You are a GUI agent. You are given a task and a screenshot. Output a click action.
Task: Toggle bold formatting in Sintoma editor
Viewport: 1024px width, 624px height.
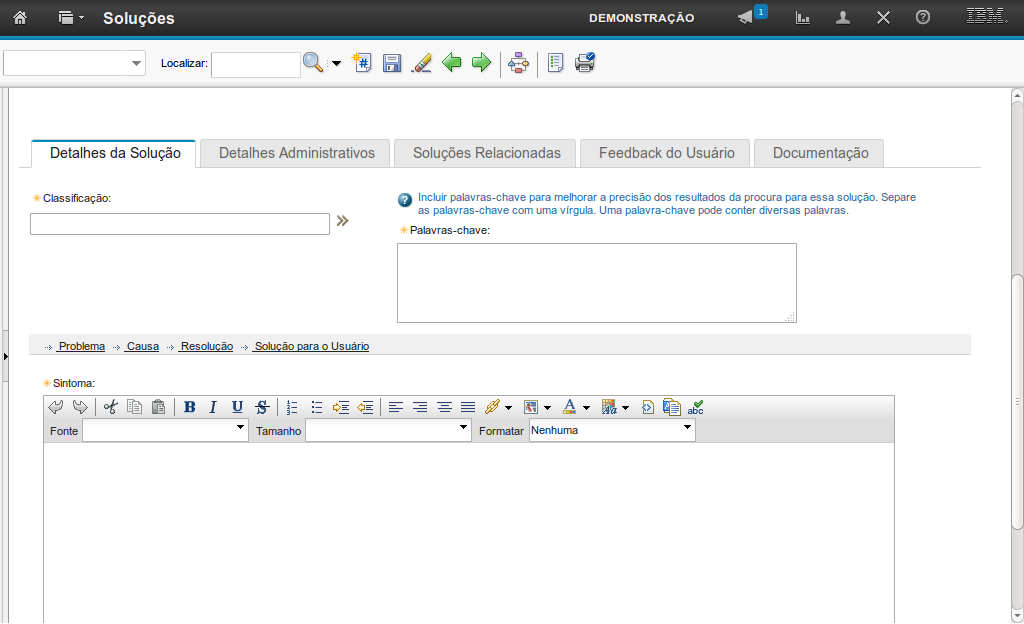pos(189,407)
